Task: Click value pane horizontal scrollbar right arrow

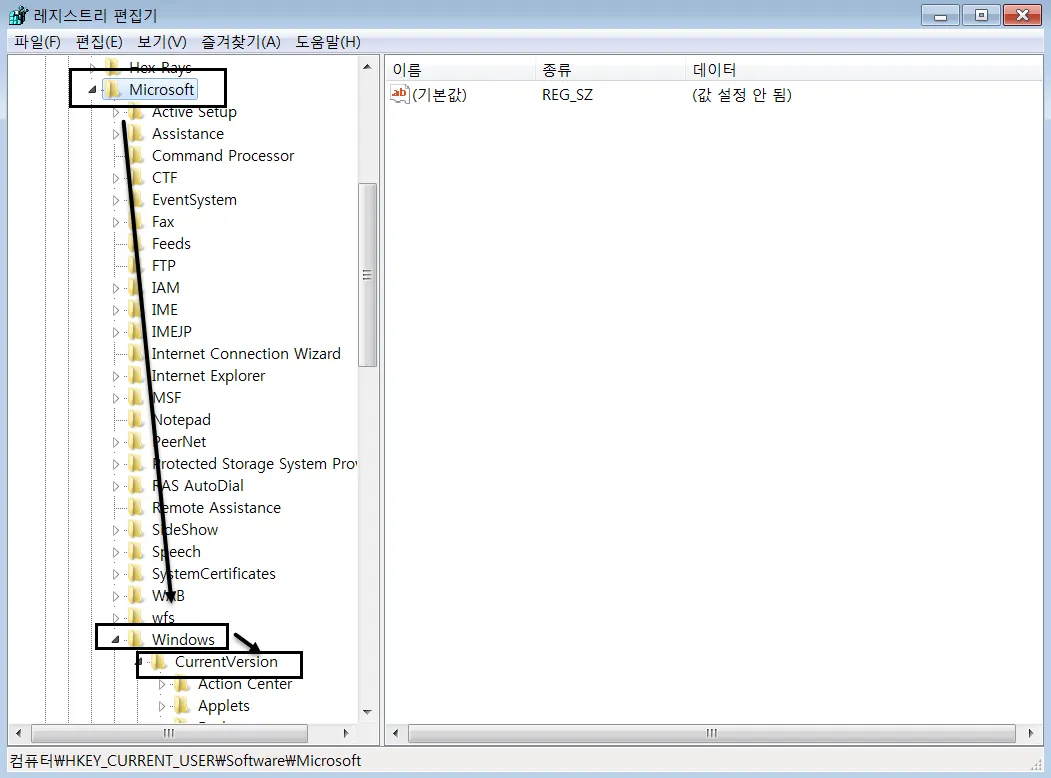Action: [1031, 733]
